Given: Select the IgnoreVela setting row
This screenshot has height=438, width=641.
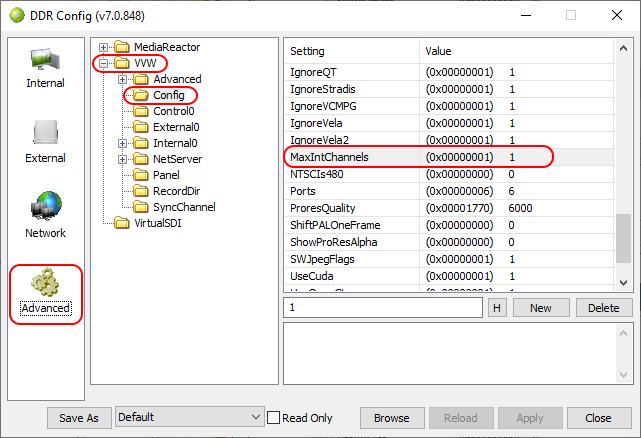Looking at the screenshot, I should coord(449,123).
